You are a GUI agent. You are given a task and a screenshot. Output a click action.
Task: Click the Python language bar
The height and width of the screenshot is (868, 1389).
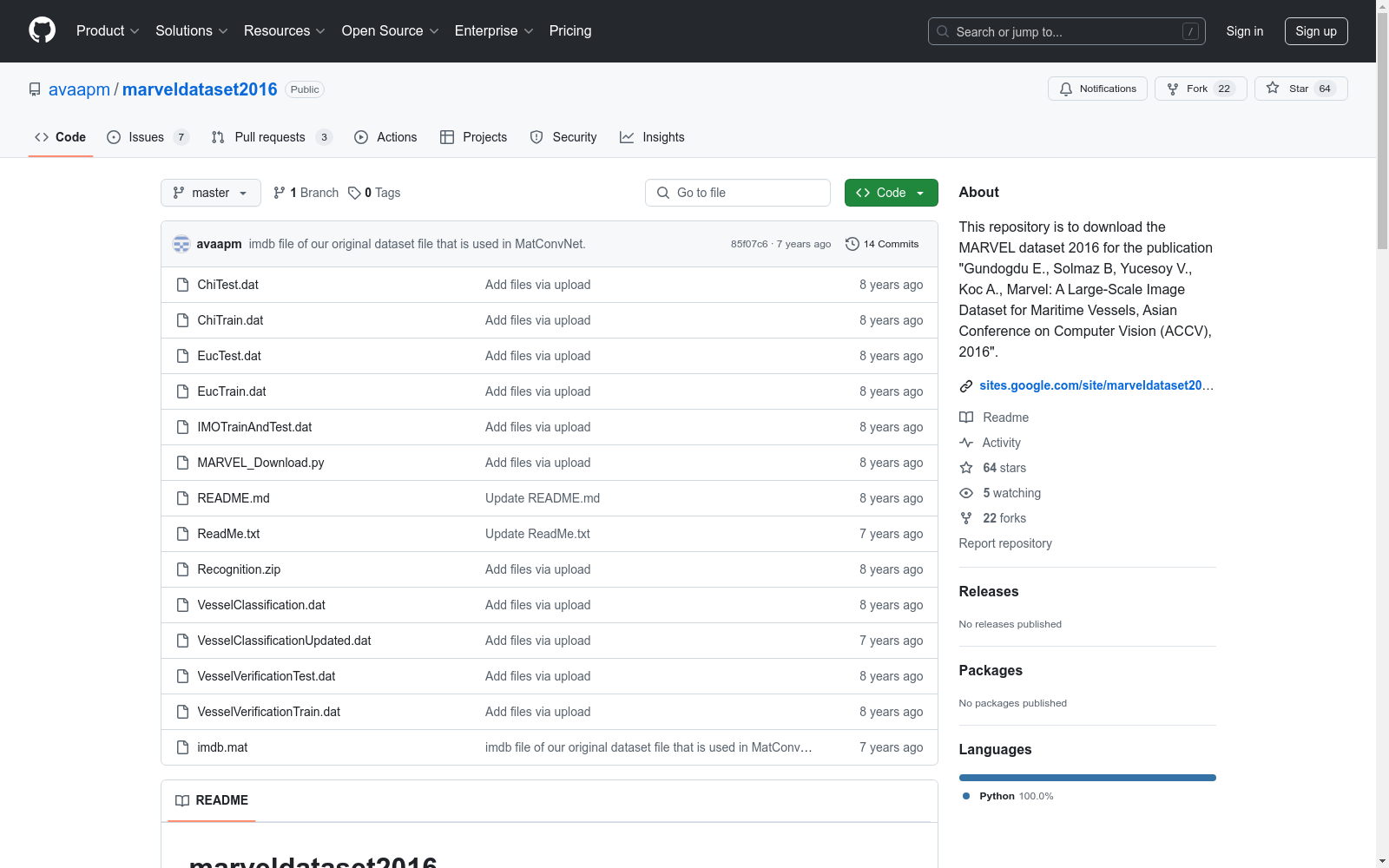coord(1088,778)
